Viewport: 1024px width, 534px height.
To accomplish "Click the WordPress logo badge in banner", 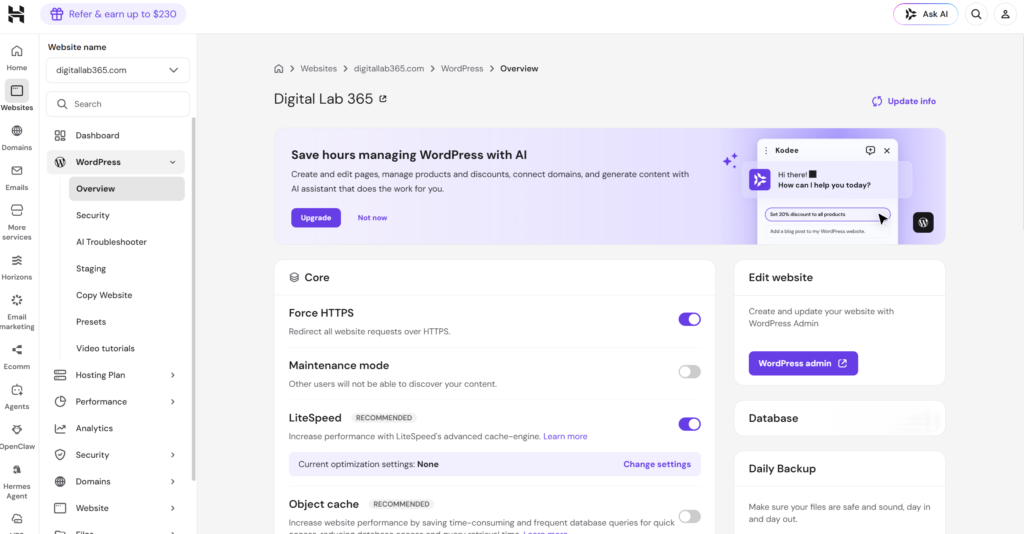I will coord(923,223).
